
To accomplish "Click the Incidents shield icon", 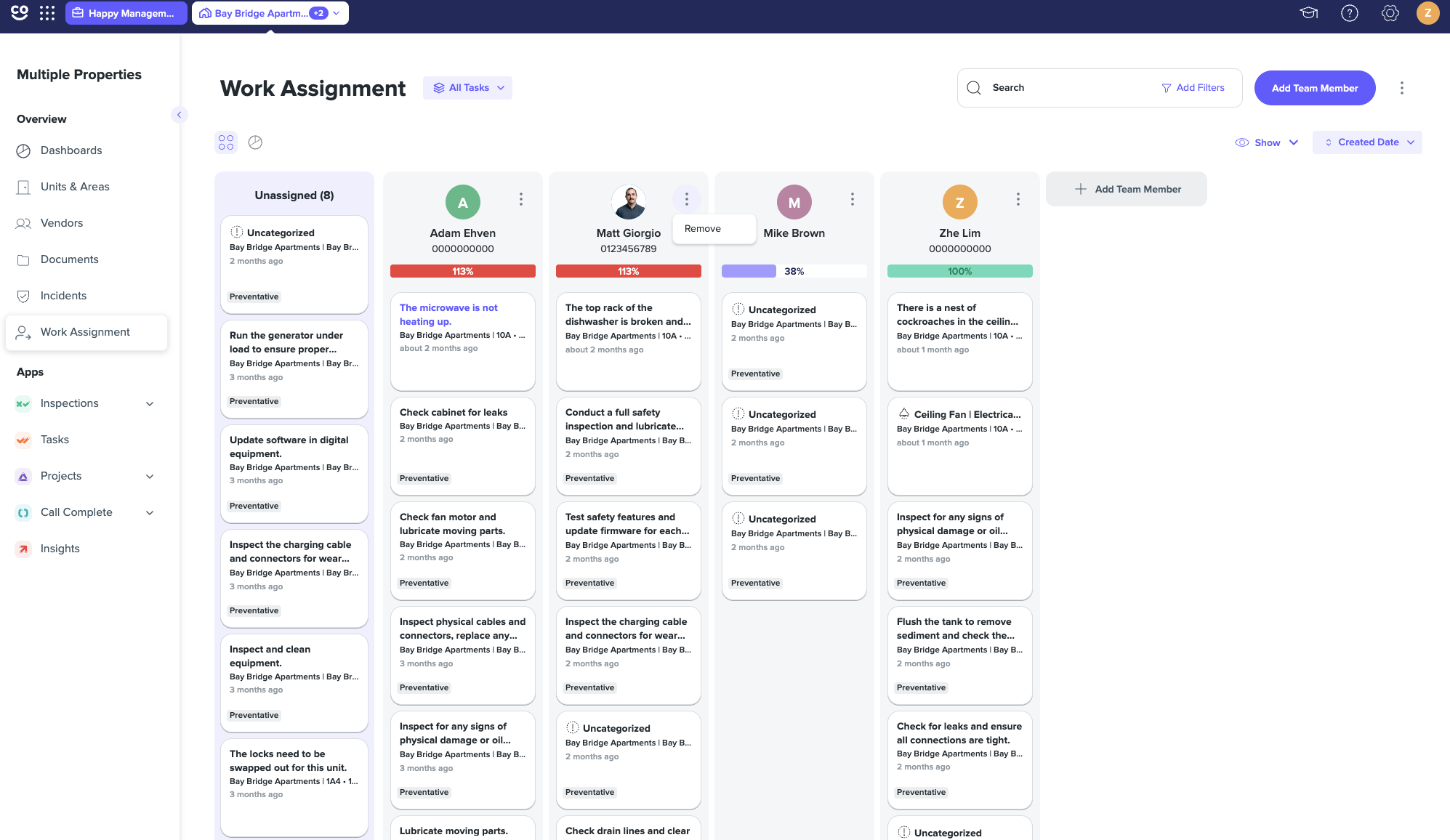I will [23, 296].
